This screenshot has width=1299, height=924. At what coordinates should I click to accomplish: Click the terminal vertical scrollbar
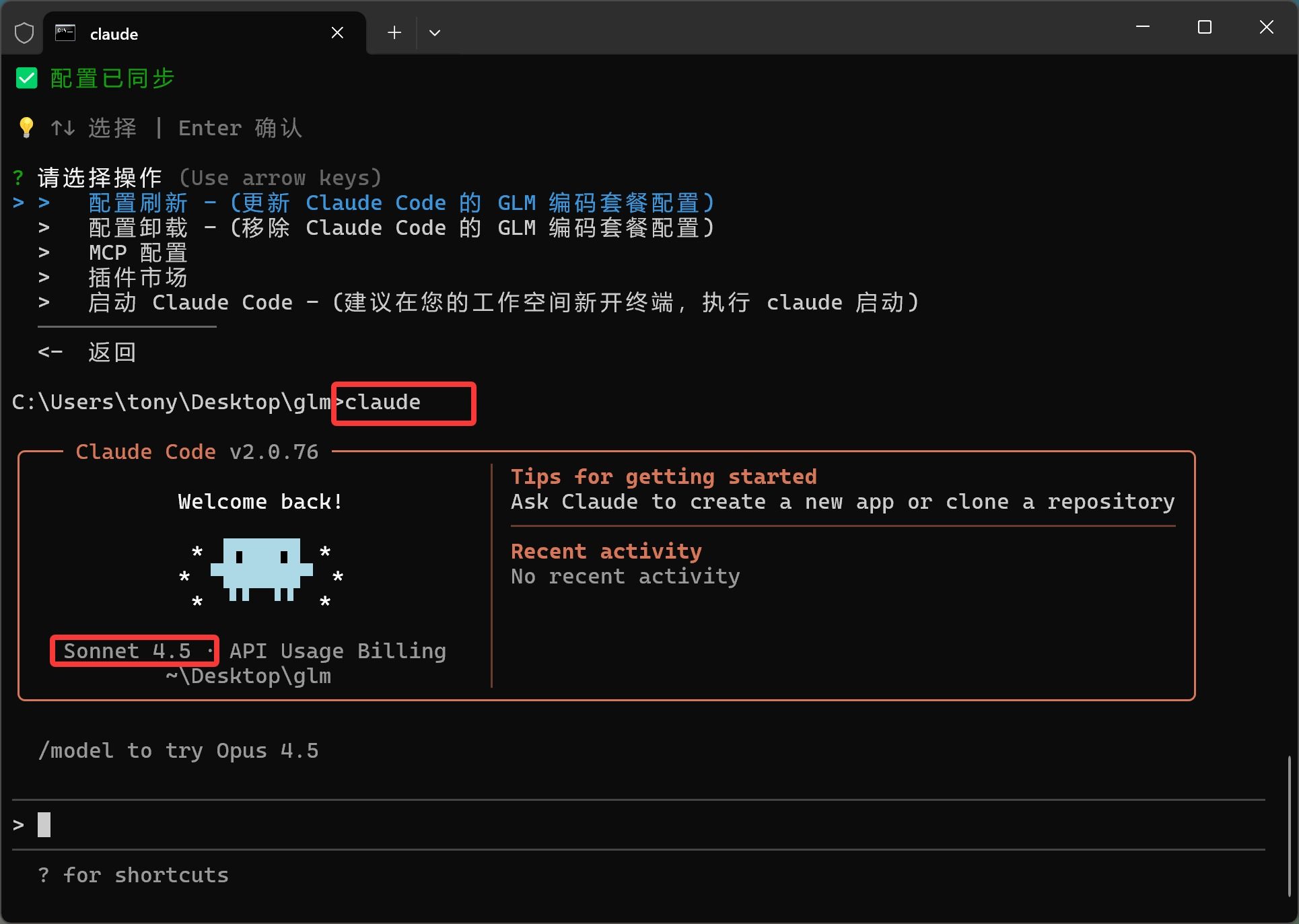pos(1290,825)
